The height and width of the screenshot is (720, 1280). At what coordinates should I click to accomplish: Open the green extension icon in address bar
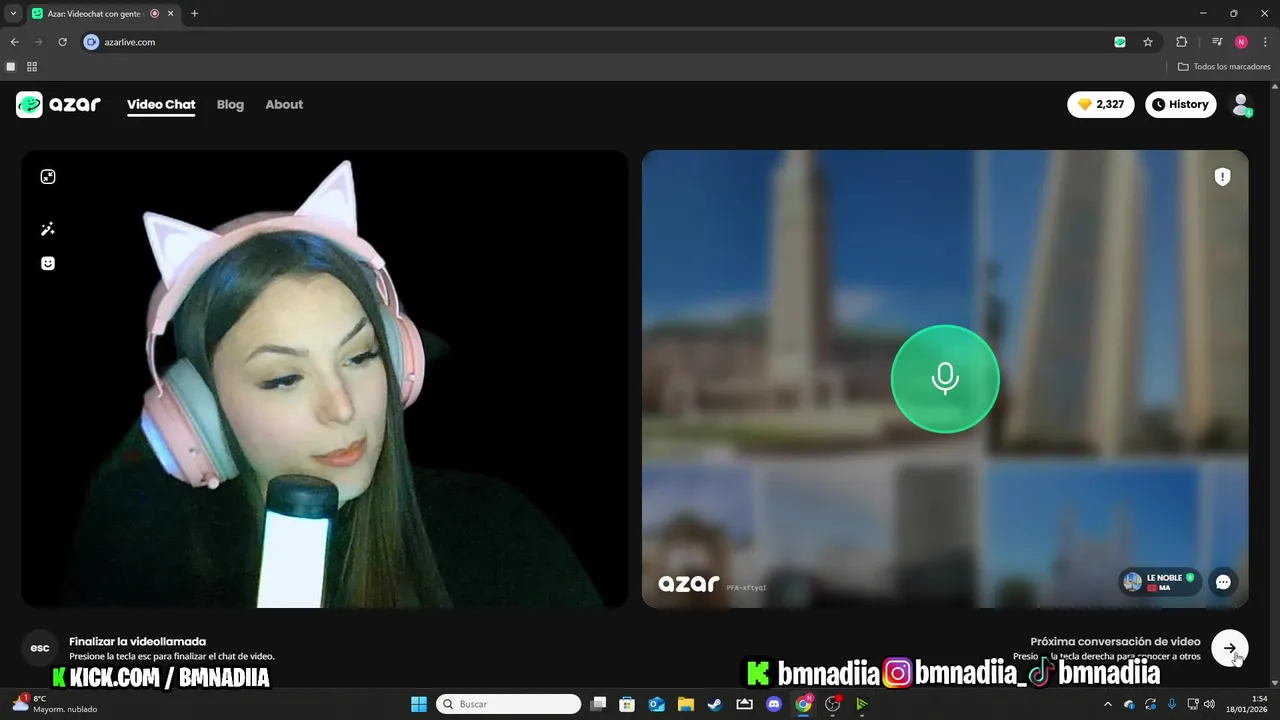1120,42
